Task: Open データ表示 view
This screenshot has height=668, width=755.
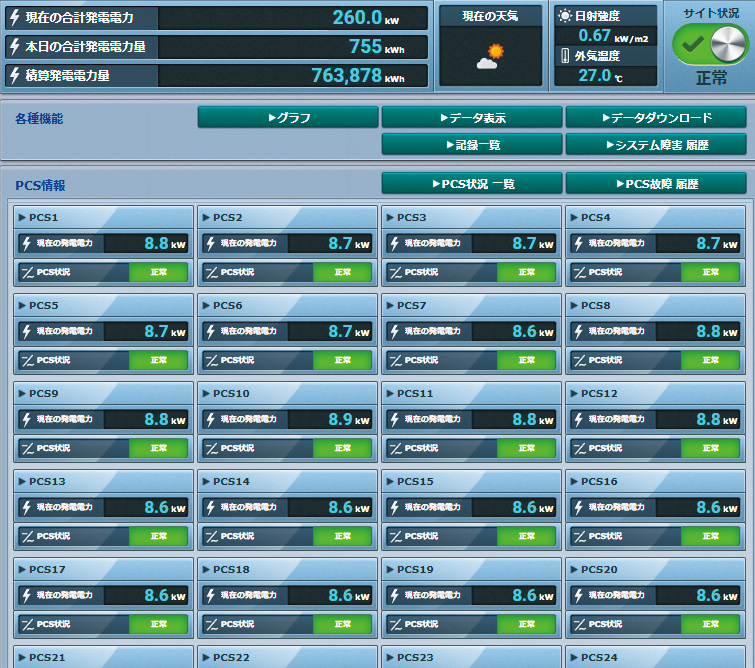Action: click(472, 118)
